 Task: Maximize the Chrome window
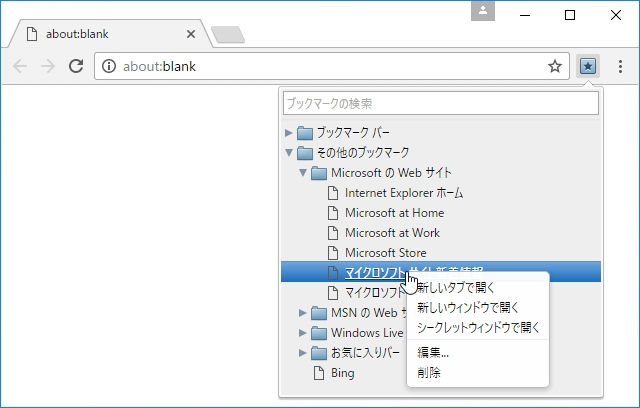point(570,15)
